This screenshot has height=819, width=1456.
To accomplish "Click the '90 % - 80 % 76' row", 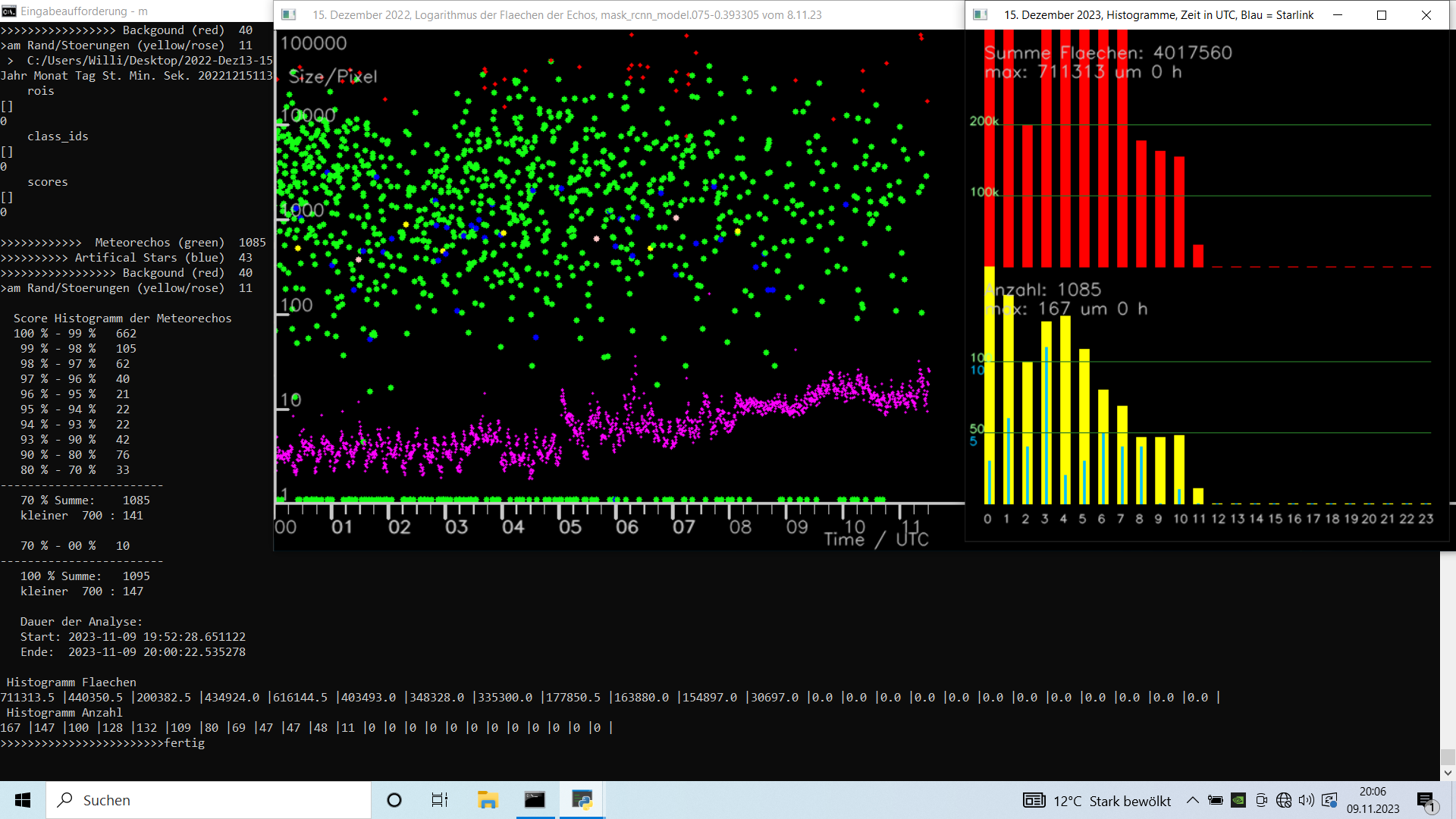I will (75, 455).
